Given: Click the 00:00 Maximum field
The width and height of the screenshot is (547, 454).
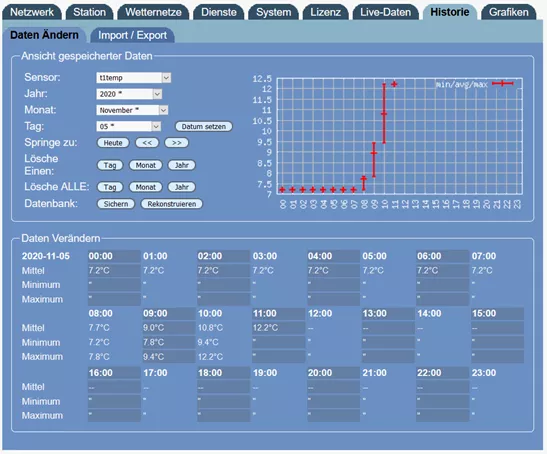Looking at the screenshot, I should click(x=114, y=299).
